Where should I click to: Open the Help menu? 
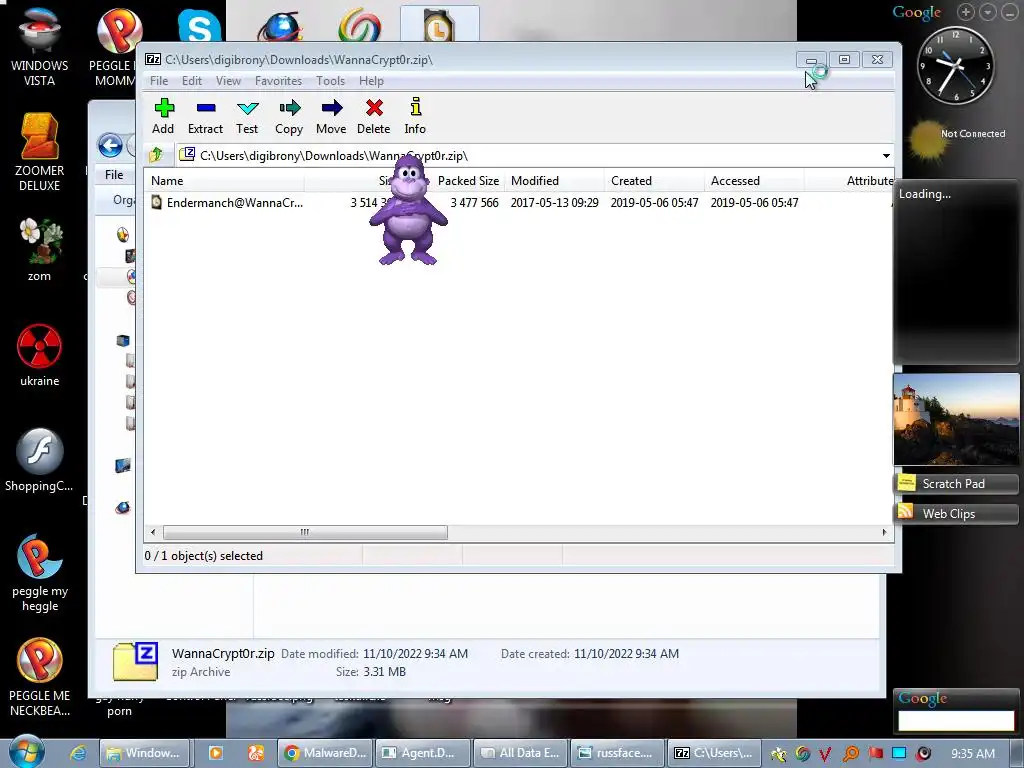pyautogui.click(x=371, y=81)
